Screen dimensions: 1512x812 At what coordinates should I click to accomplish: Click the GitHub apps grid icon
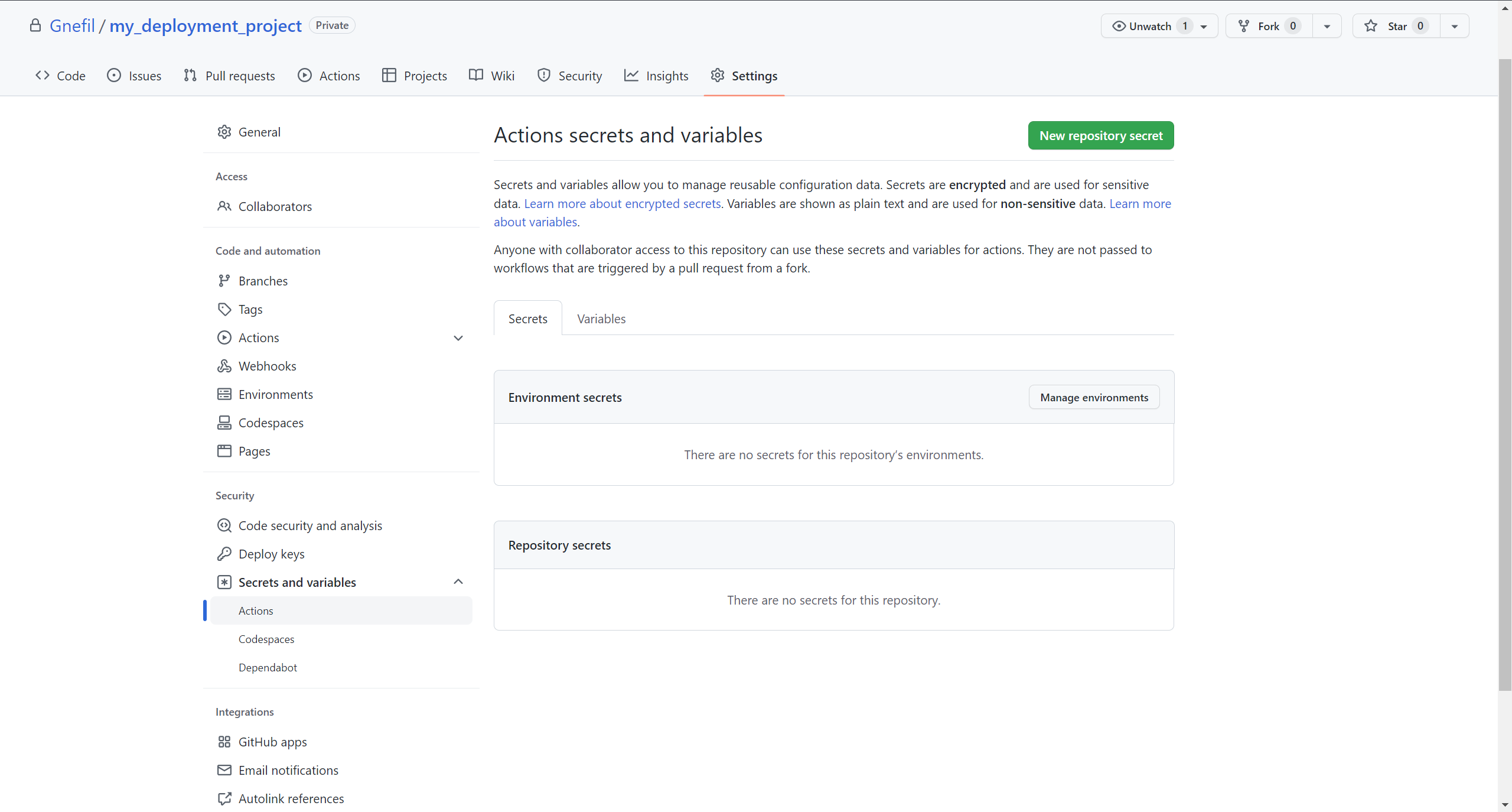[x=224, y=742]
